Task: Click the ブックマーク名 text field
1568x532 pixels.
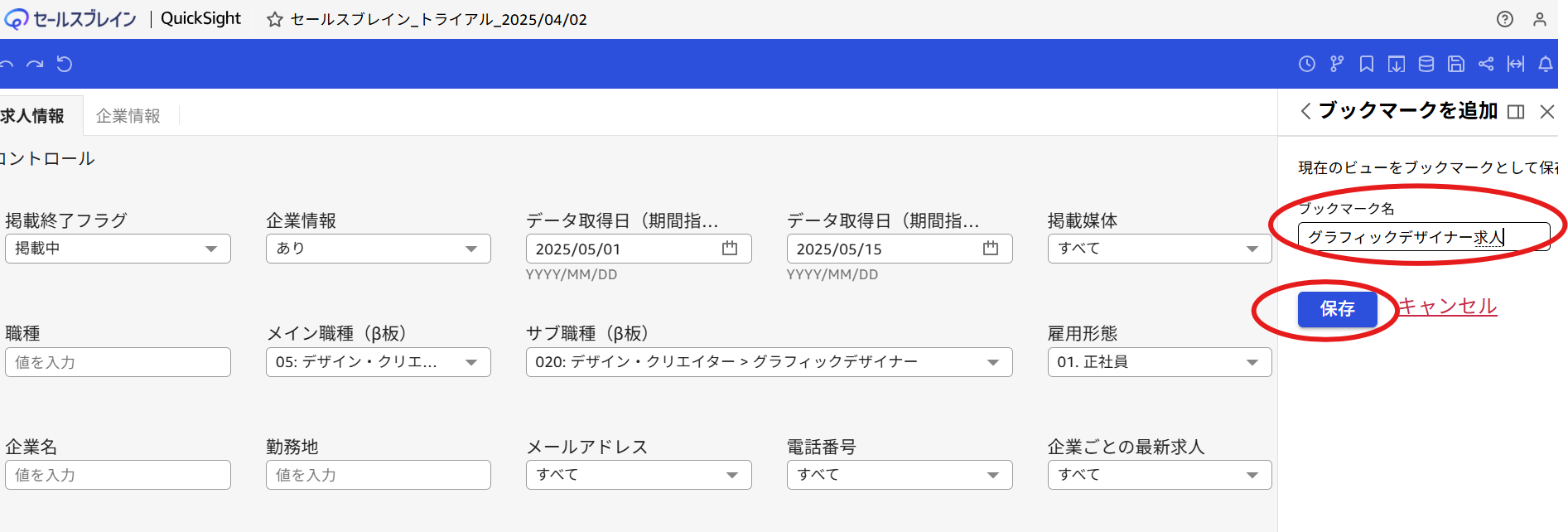Action: pos(1424,237)
